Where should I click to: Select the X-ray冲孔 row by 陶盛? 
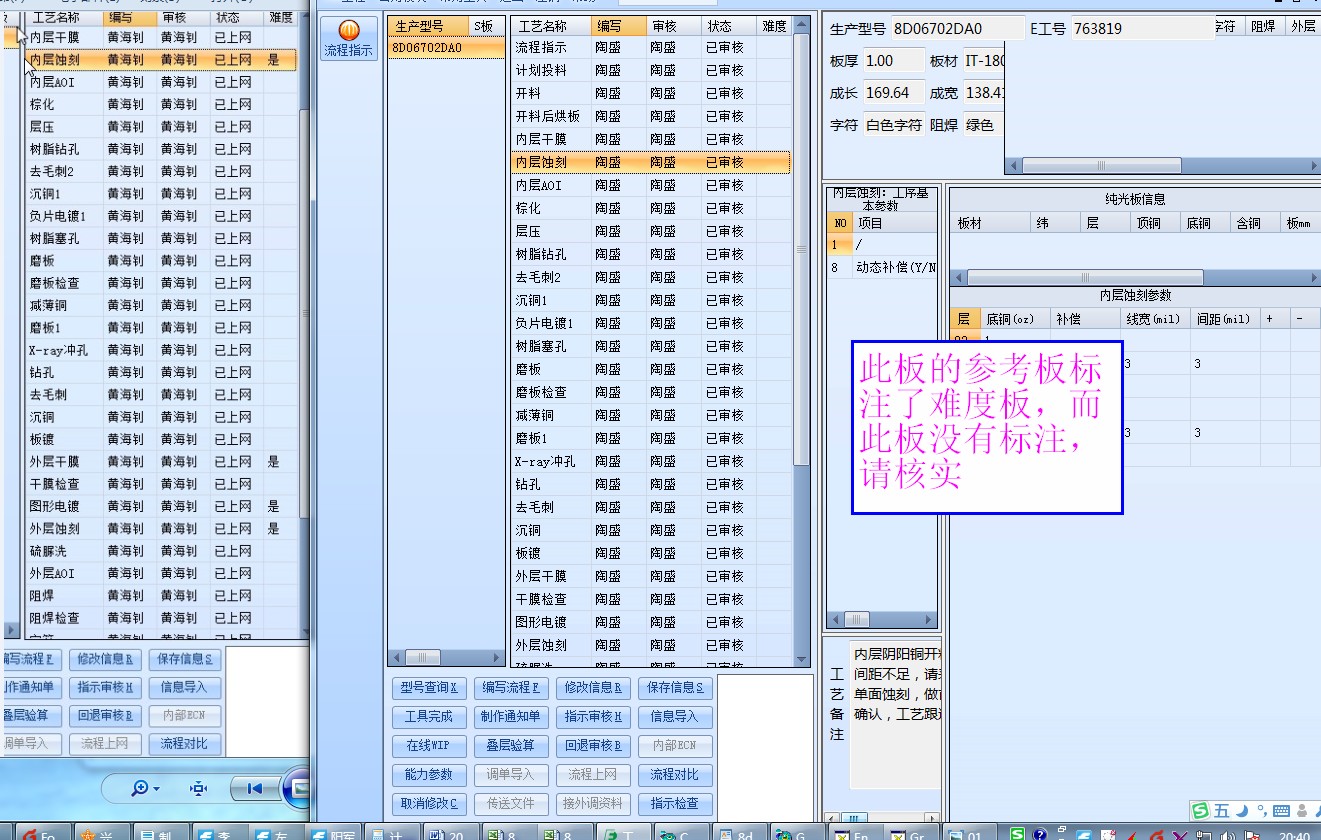point(651,461)
